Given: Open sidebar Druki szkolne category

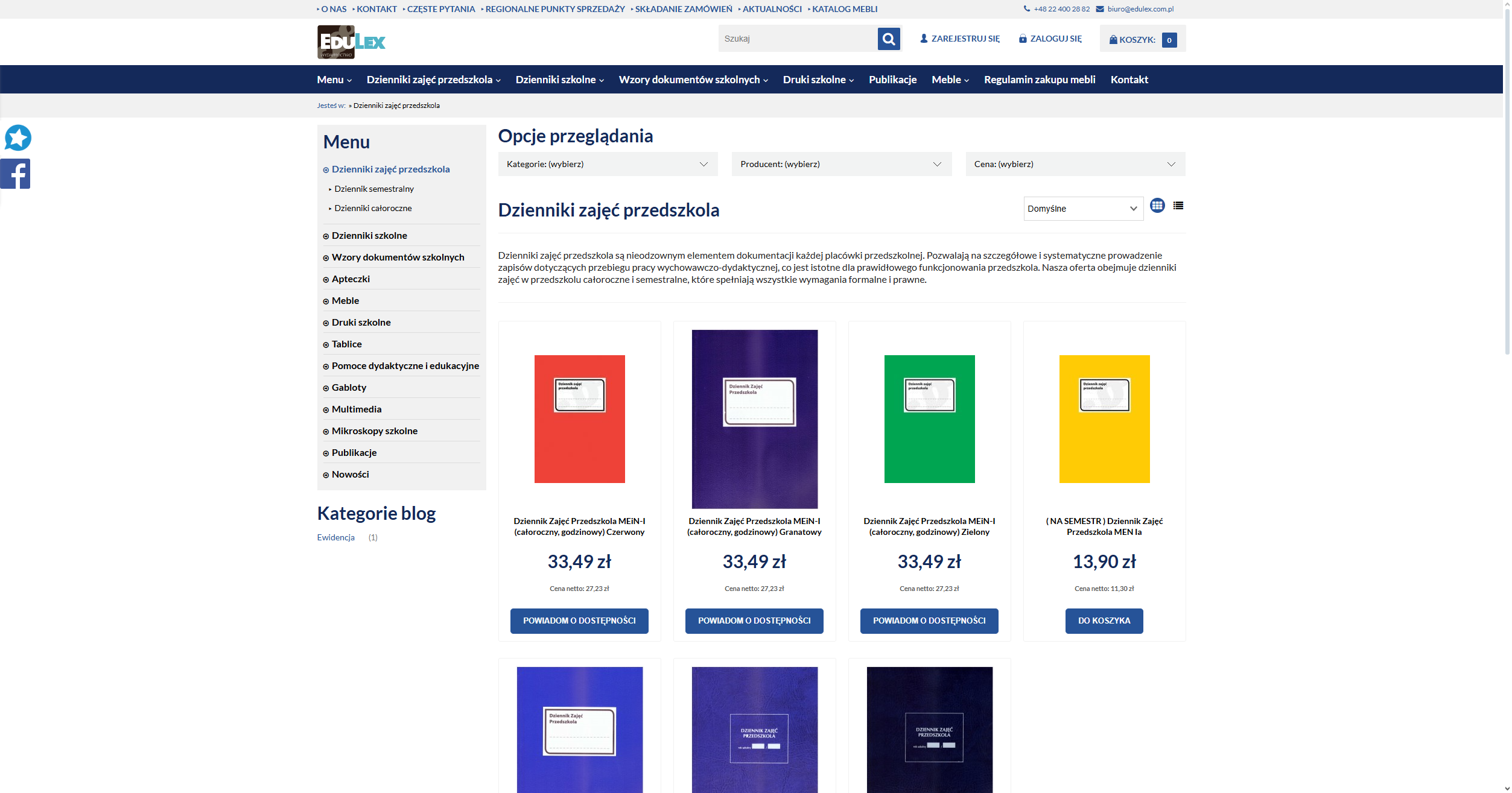Looking at the screenshot, I should [x=361, y=323].
